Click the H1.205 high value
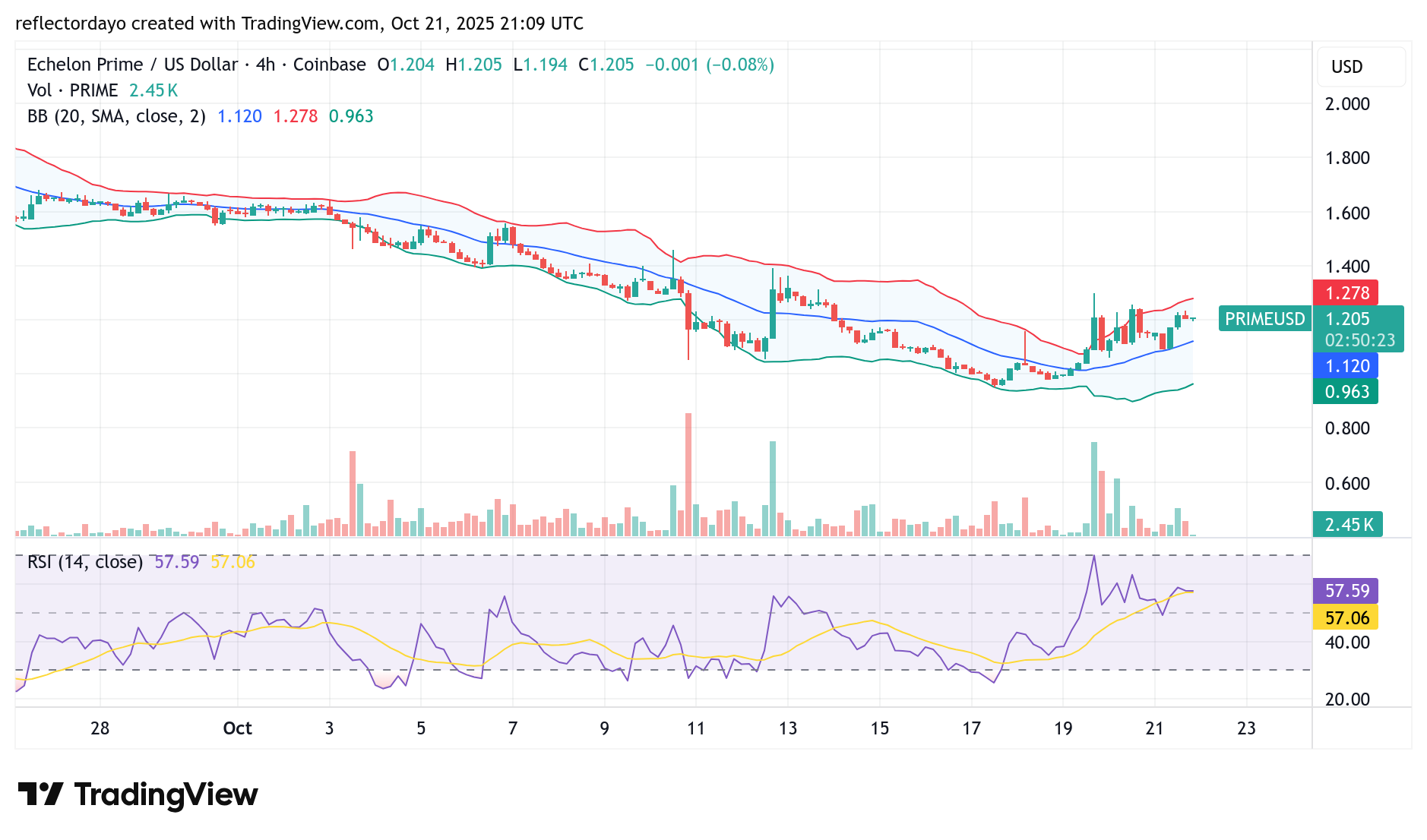Viewport: 1427px width, 840px height. [x=473, y=65]
